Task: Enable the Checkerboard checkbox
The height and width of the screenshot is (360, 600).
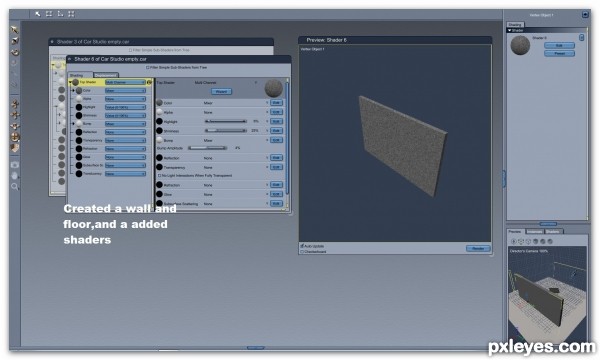Action: coord(302,252)
